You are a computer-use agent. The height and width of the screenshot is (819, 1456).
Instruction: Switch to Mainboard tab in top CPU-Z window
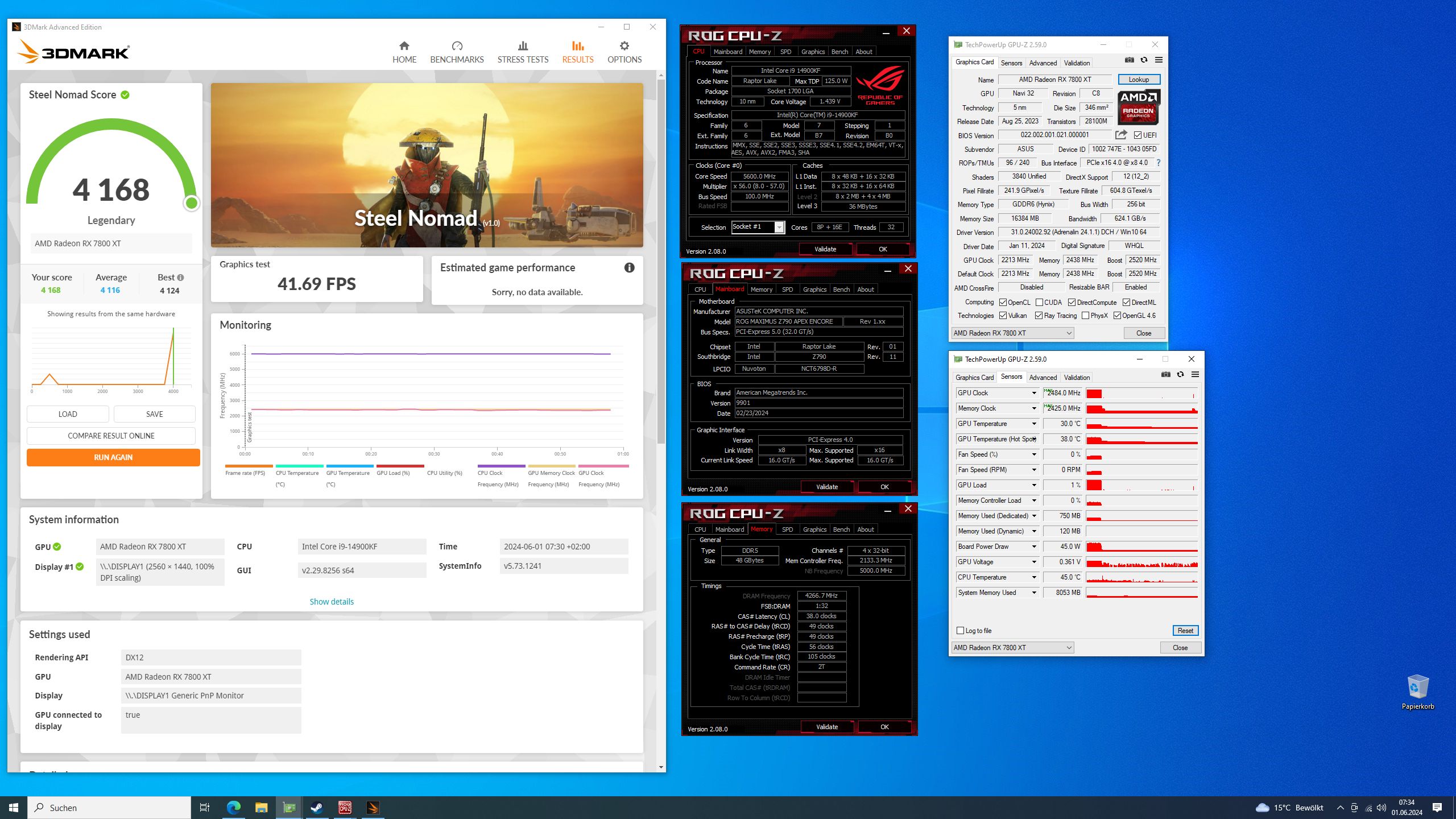(728, 52)
